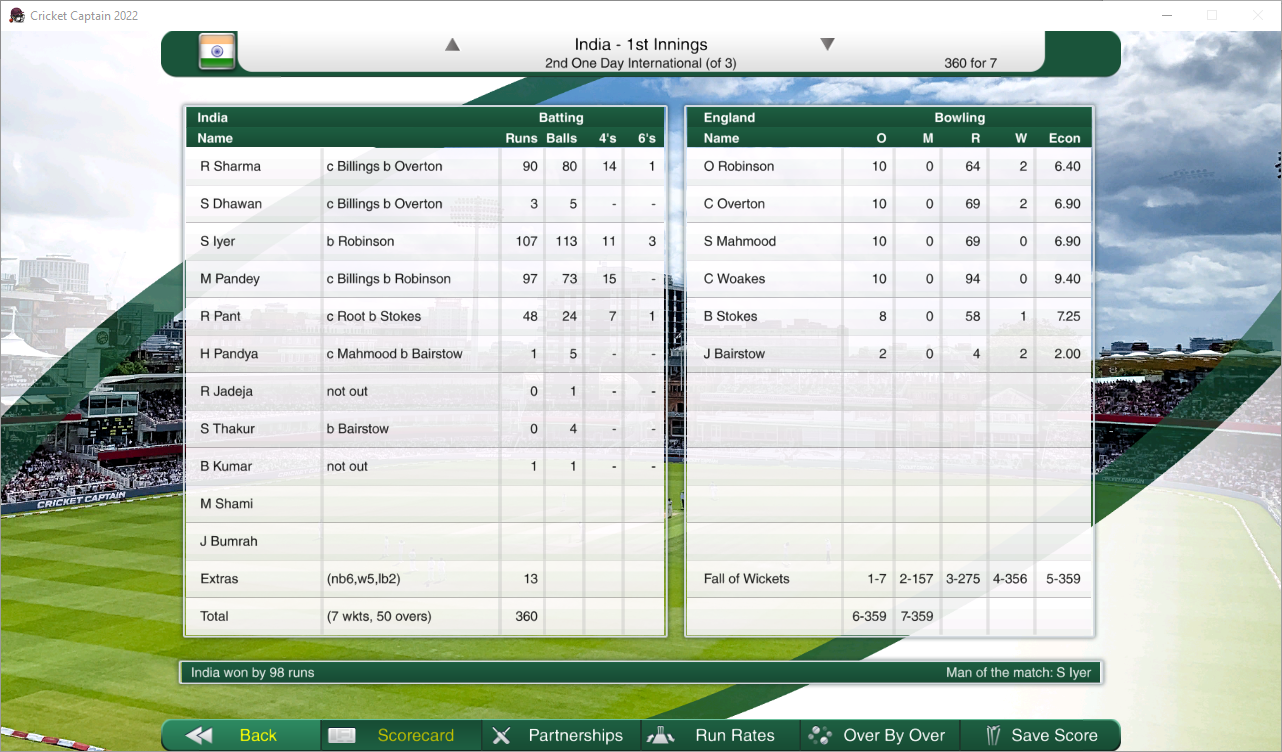Image resolution: width=1282 pixels, height=752 pixels.
Task: Go to previous innings with up arrow
Action: tap(452, 44)
